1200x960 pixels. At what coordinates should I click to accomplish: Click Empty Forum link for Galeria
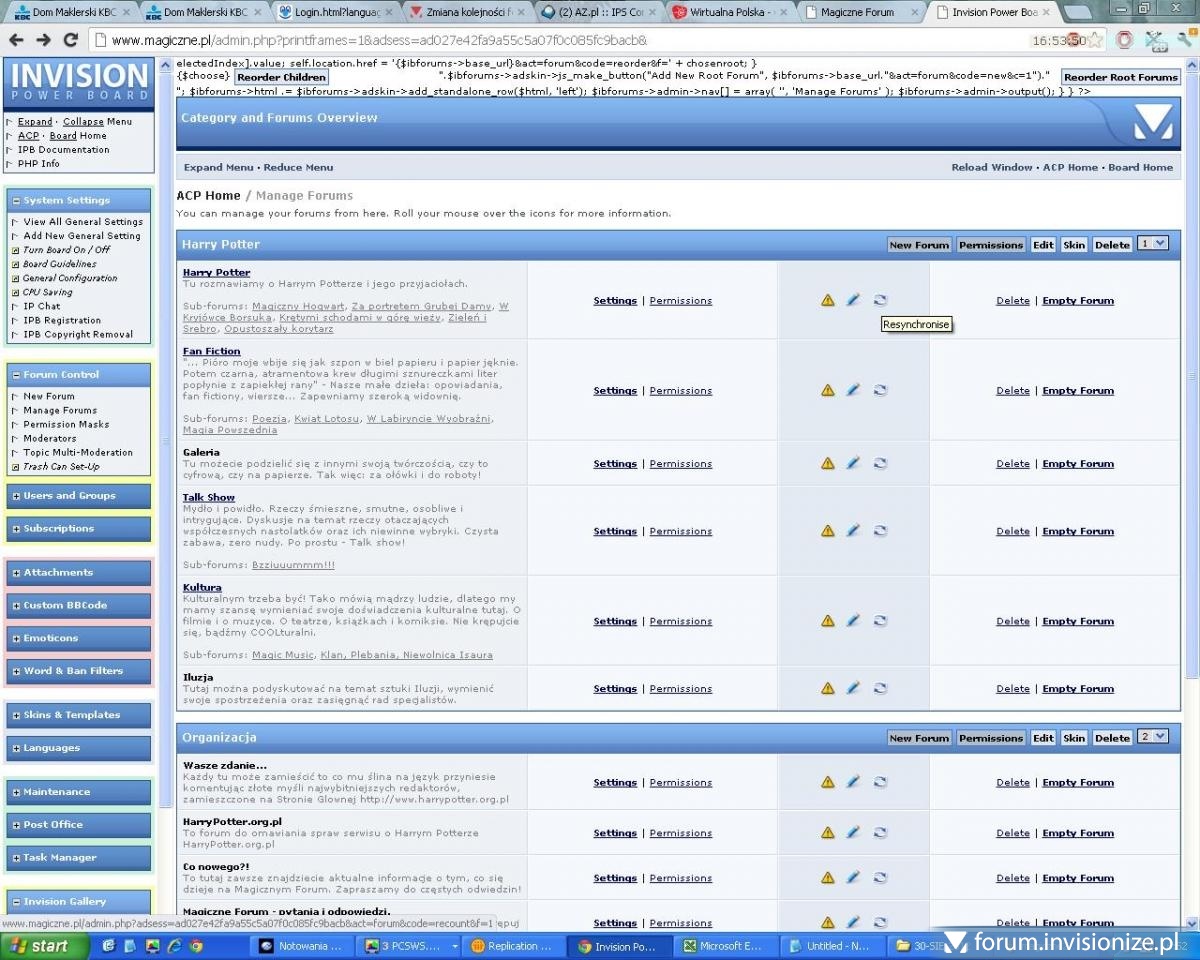(1078, 464)
